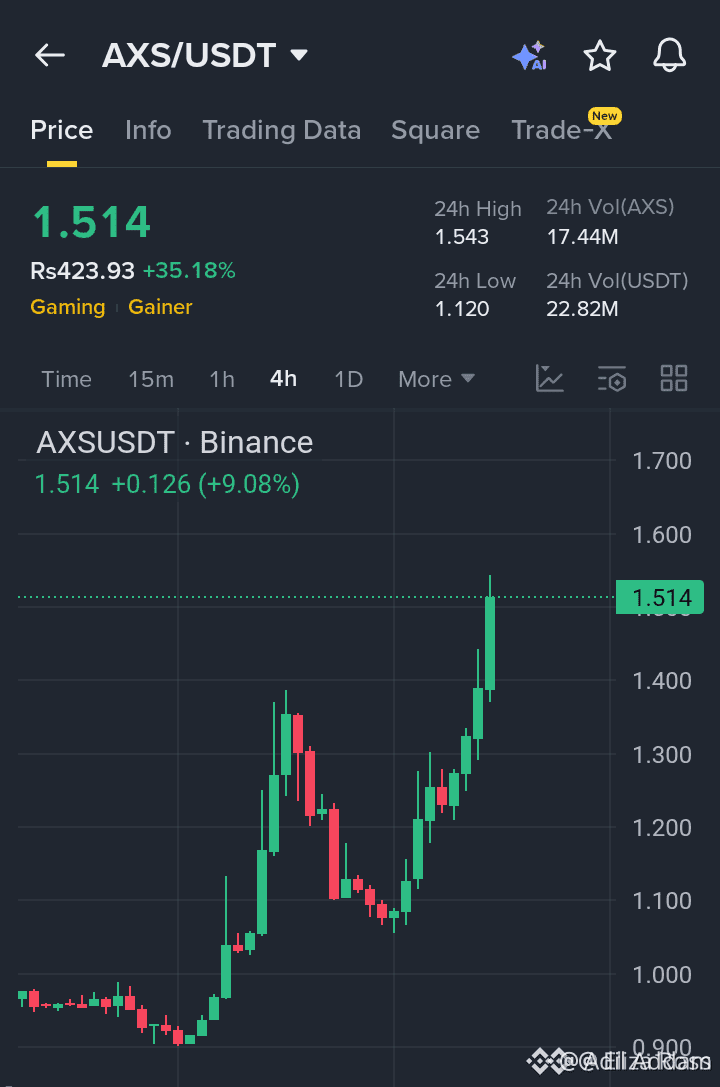Open the Trade-X tab
The image size is (720, 1087).
point(562,130)
